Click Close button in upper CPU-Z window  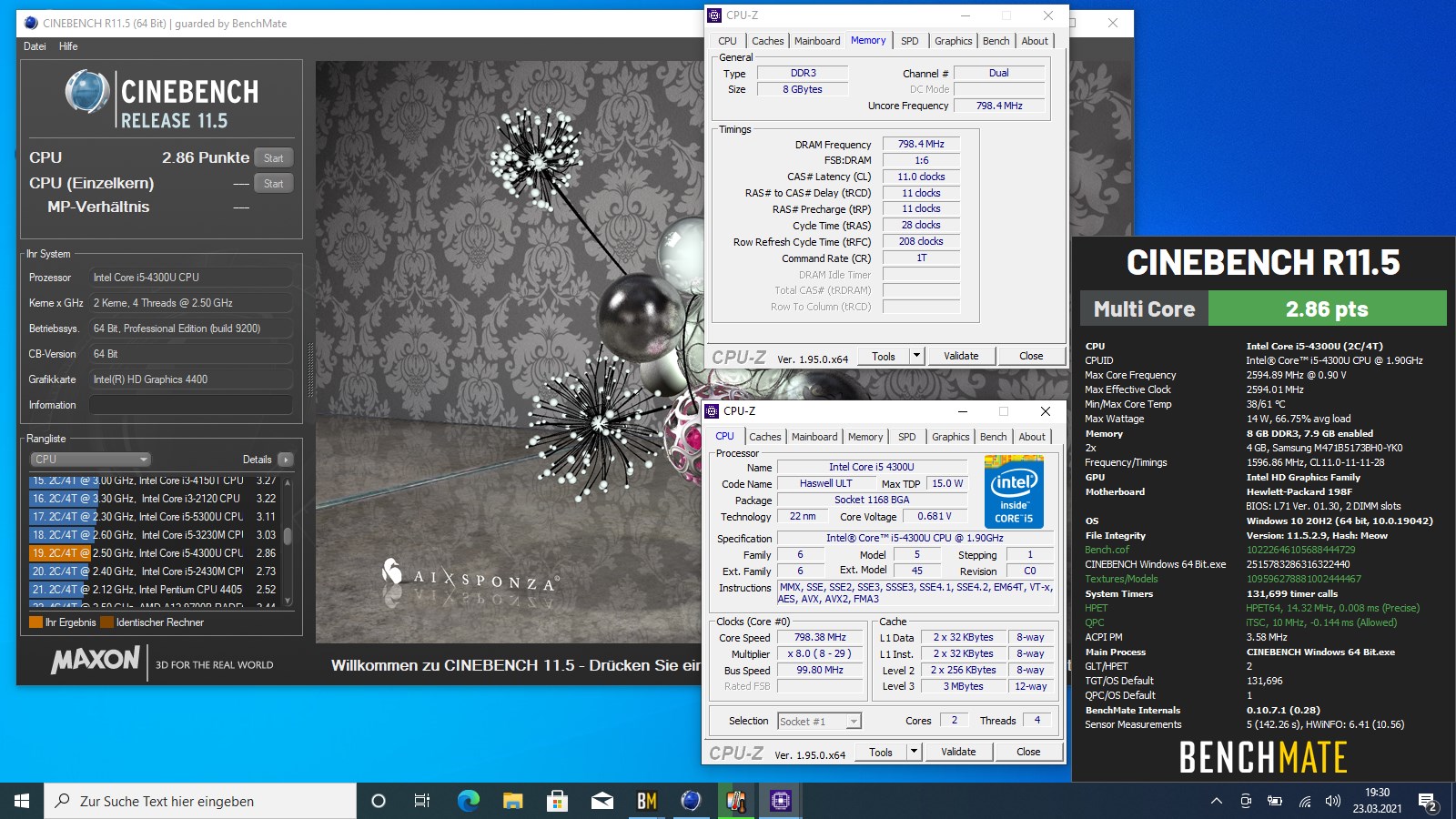1031,357
